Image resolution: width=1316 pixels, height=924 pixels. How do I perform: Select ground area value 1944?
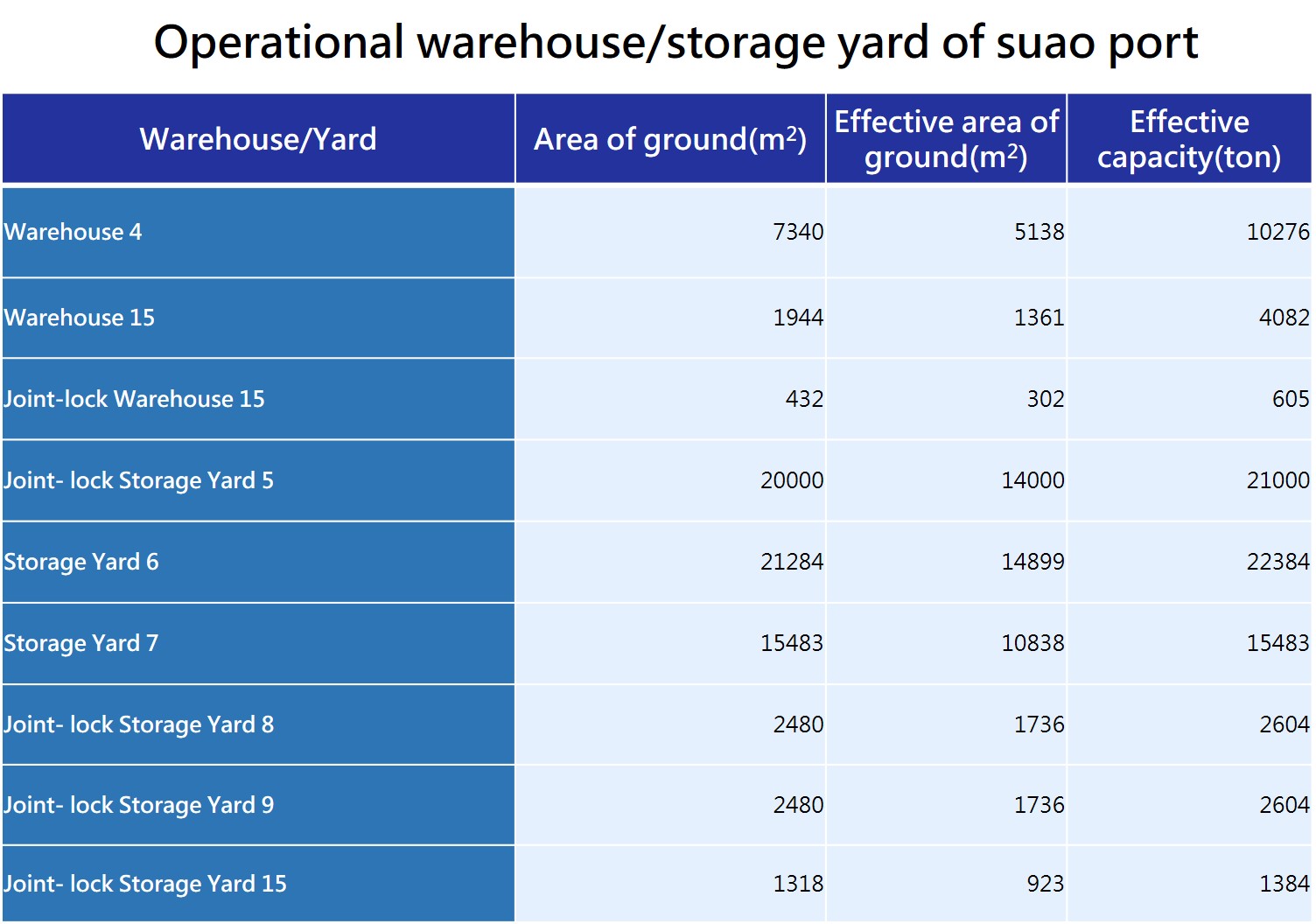tap(798, 318)
